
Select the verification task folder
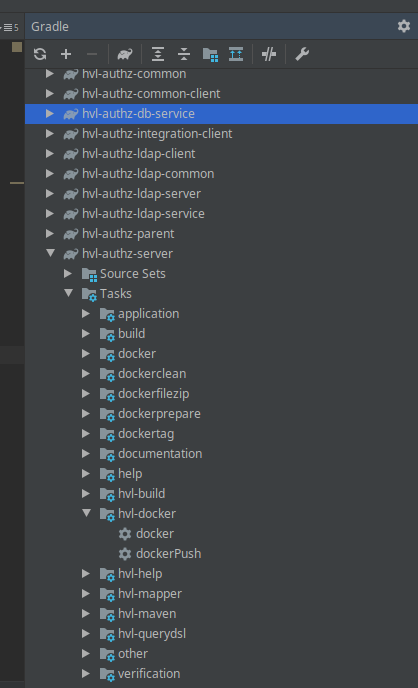pyautogui.click(x=149, y=674)
